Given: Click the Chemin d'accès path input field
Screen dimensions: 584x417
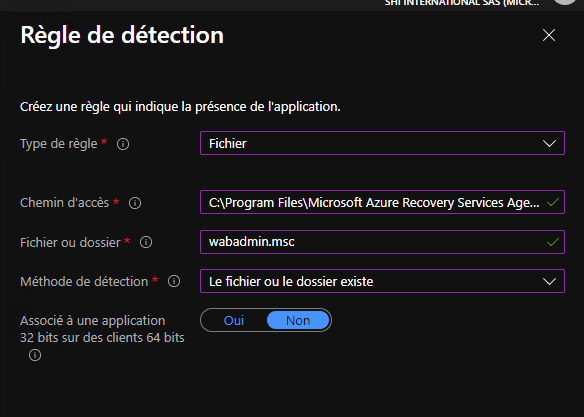Looking at the screenshot, I should [382, 202].
